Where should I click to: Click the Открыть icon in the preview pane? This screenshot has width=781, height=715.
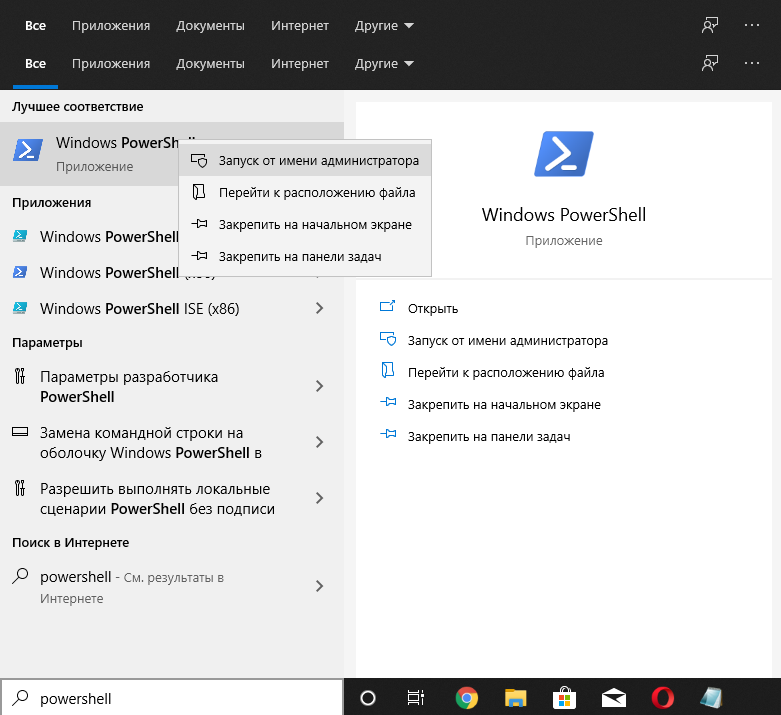[388, 306]
